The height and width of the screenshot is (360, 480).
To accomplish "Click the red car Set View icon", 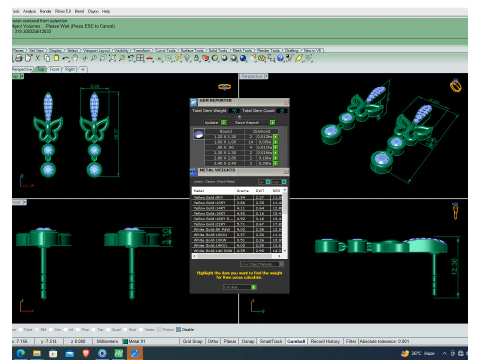I will click(x=150, y=59).
